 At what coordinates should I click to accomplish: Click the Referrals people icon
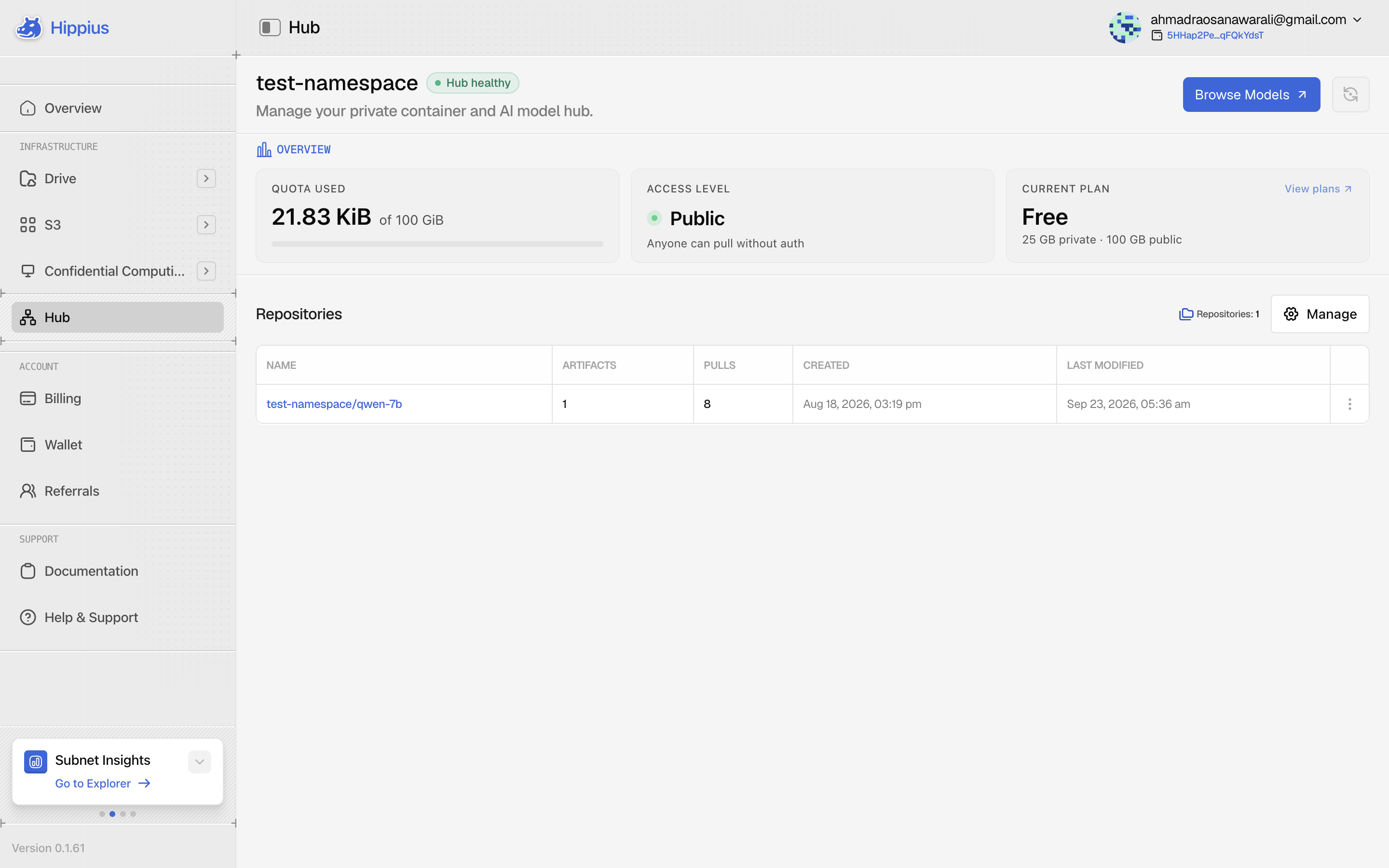coord(27,491)
